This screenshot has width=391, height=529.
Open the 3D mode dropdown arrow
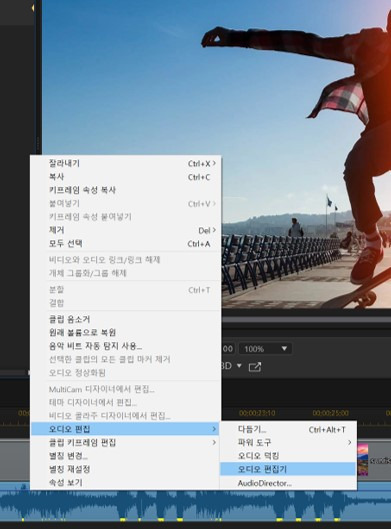pos(240,366)
